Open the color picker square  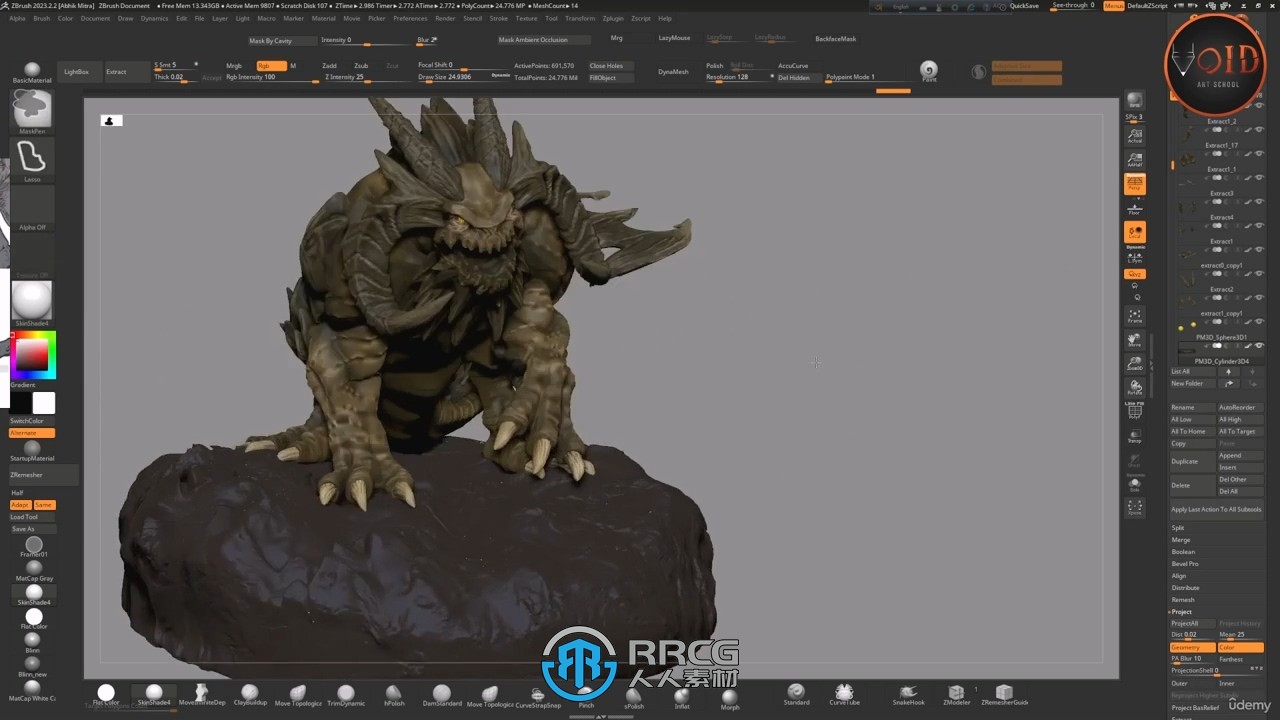(32, 355)
